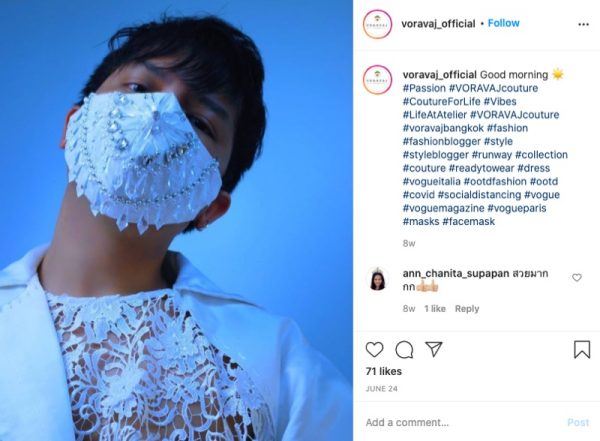Click the masked model photo
The height and width of the screenshot is (441, 600).
[x=176, y=220]
